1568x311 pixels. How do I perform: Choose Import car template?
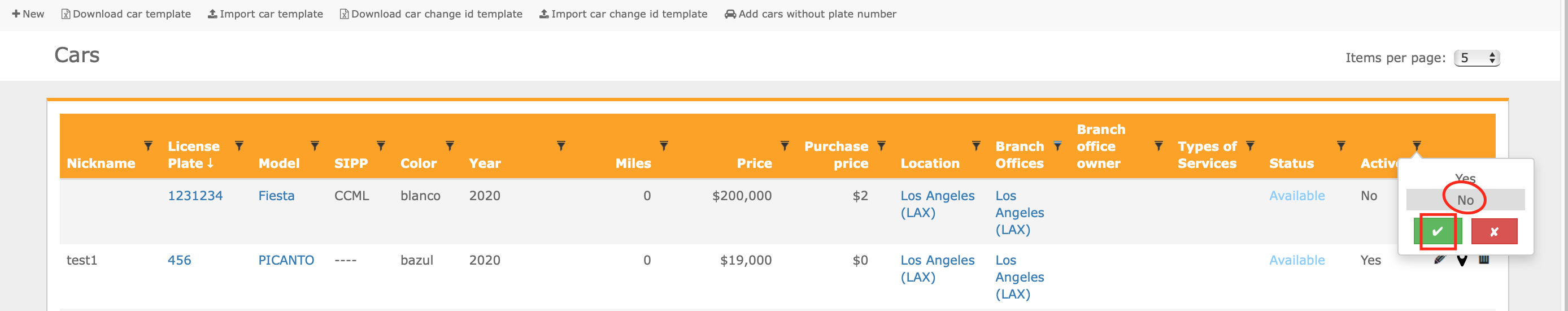[265, 14]
